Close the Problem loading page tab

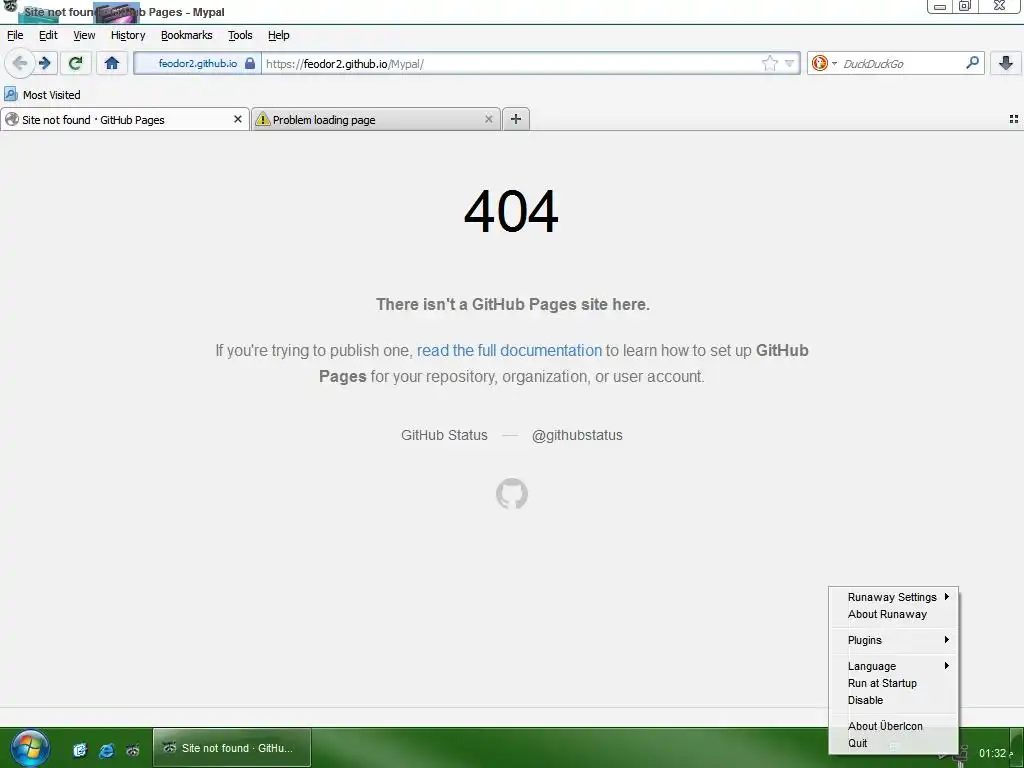pos(488,120)
